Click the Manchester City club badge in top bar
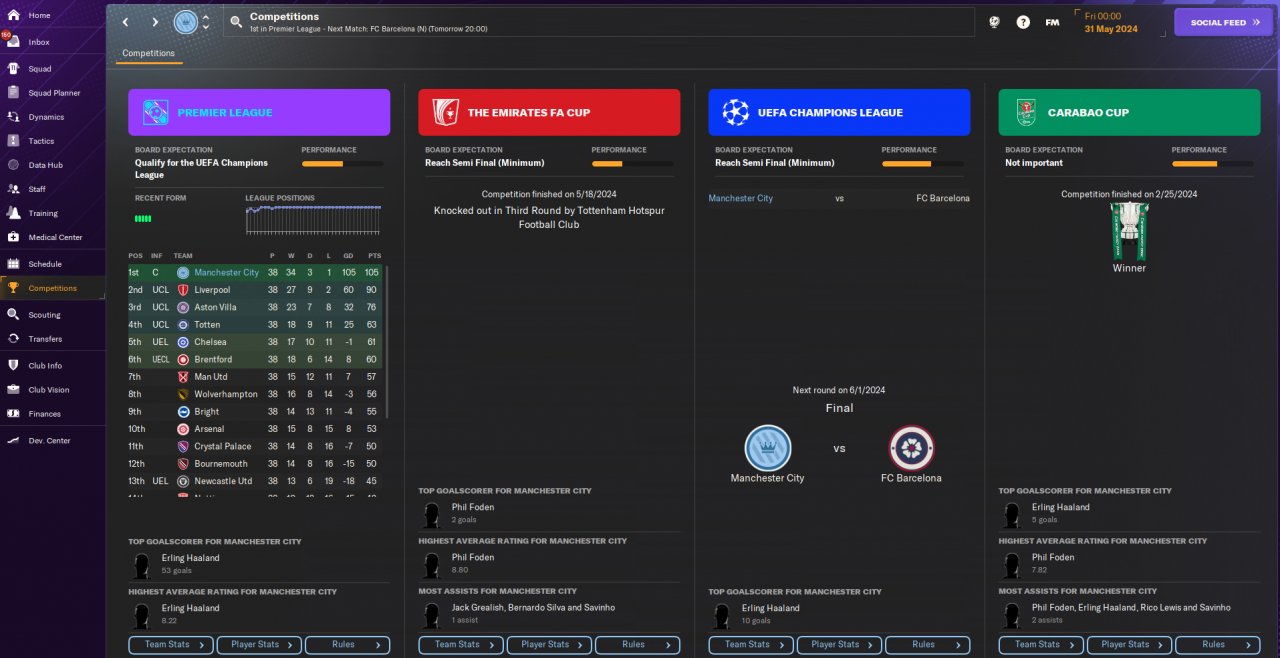Viewport: 1280px width, 658px height. coord(186,22)
